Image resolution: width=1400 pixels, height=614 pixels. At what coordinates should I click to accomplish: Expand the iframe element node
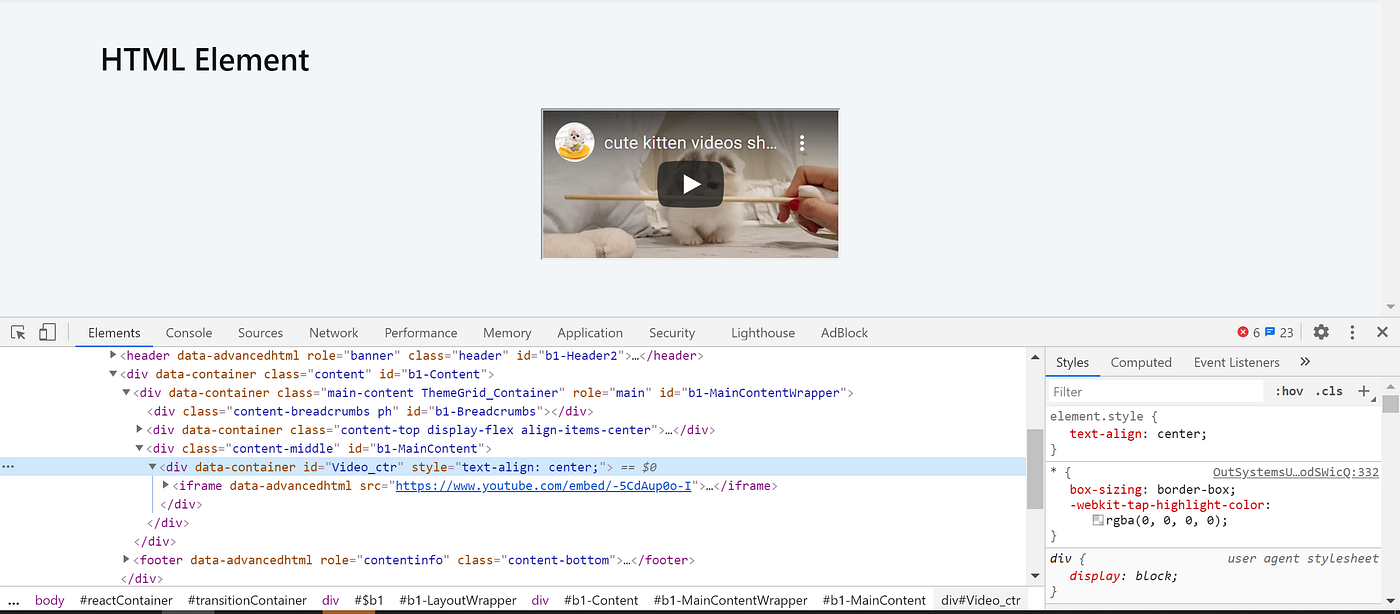click(165, 485)
